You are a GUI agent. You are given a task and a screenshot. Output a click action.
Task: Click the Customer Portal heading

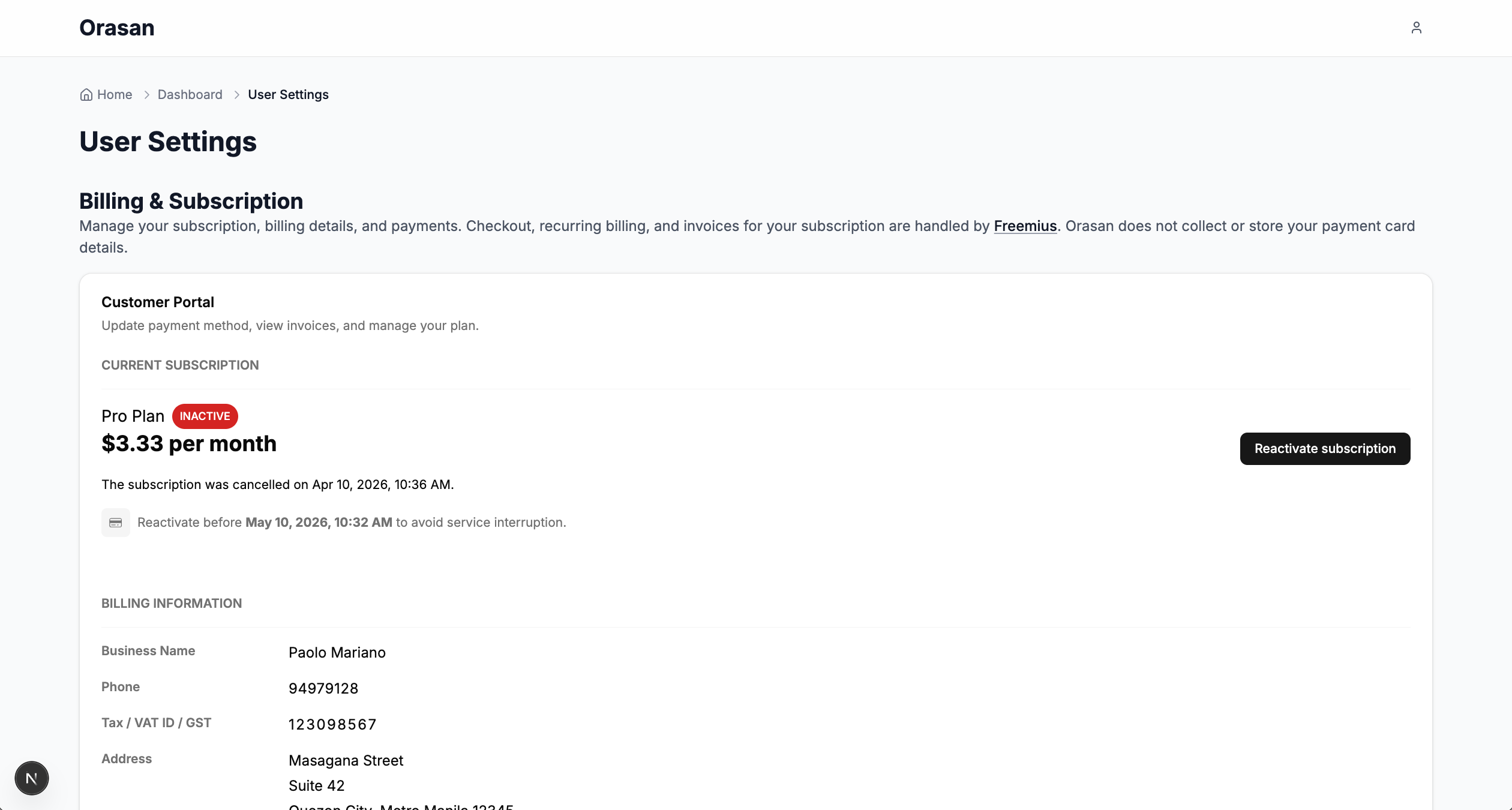pyautogui.click(x=158, y=302)
